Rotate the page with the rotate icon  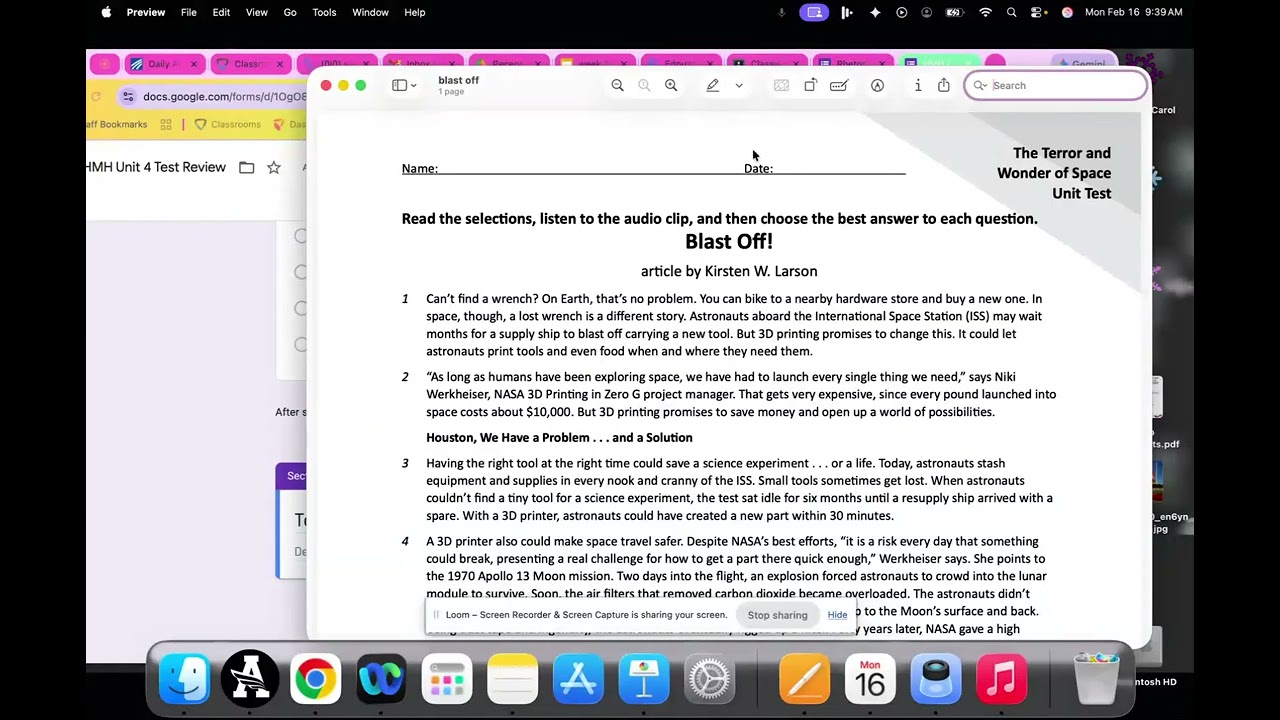pos(810,86)
